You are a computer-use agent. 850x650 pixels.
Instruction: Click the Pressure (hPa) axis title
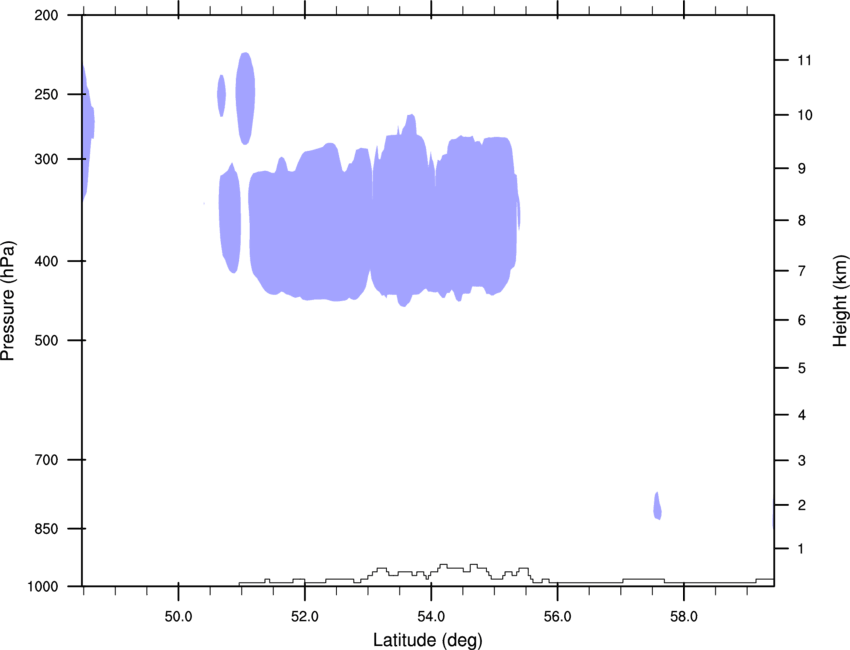8,301
